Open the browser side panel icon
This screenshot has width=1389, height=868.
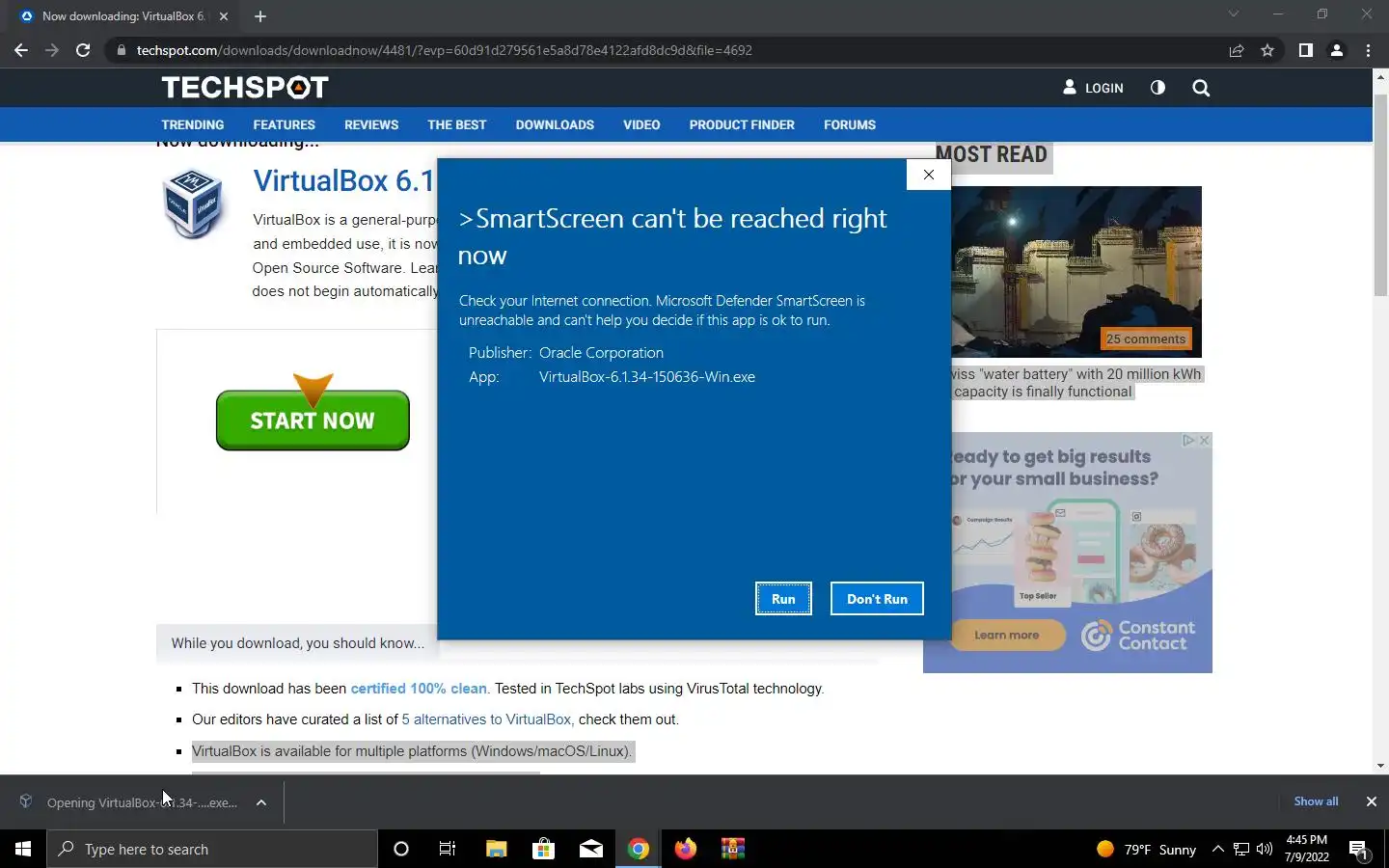(x=1305, y=50)
